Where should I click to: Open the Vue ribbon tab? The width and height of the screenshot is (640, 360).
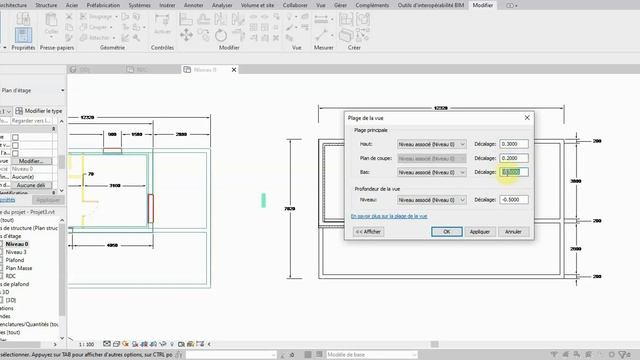[x=321, y=5]
